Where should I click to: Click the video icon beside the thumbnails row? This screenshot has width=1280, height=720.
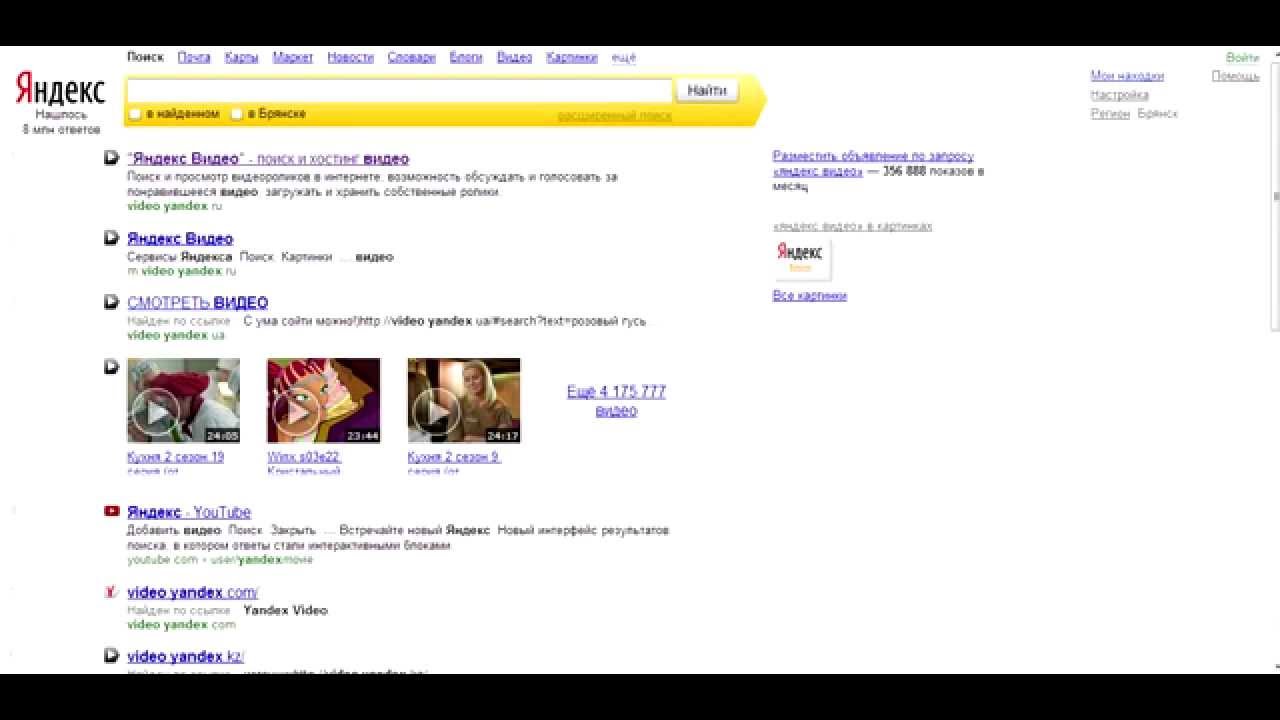pos(112,367)
